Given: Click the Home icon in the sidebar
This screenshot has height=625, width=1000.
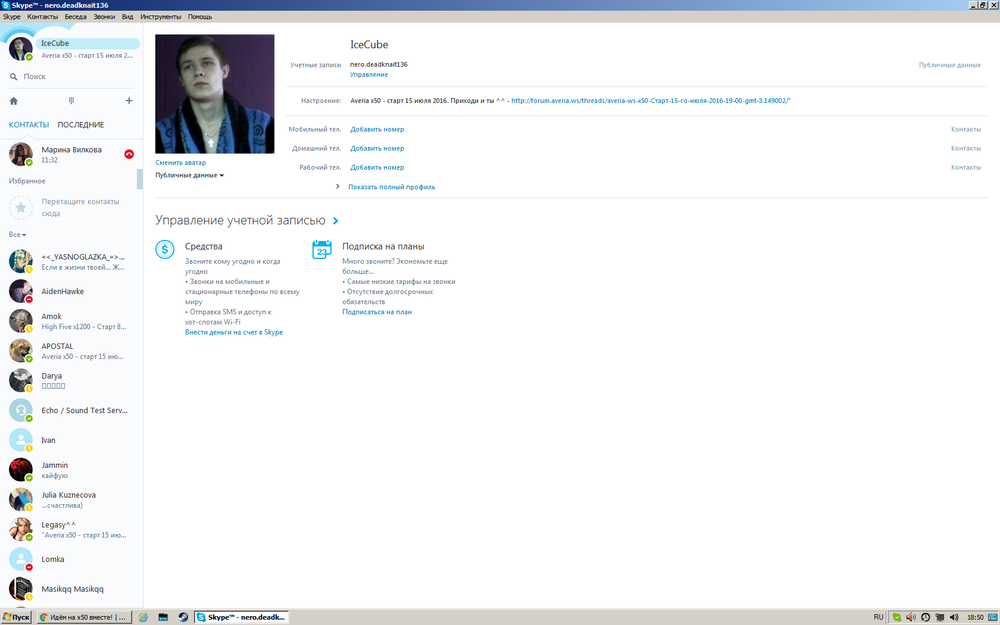Looking at the screenshot, I should click(x=14, y=101).
